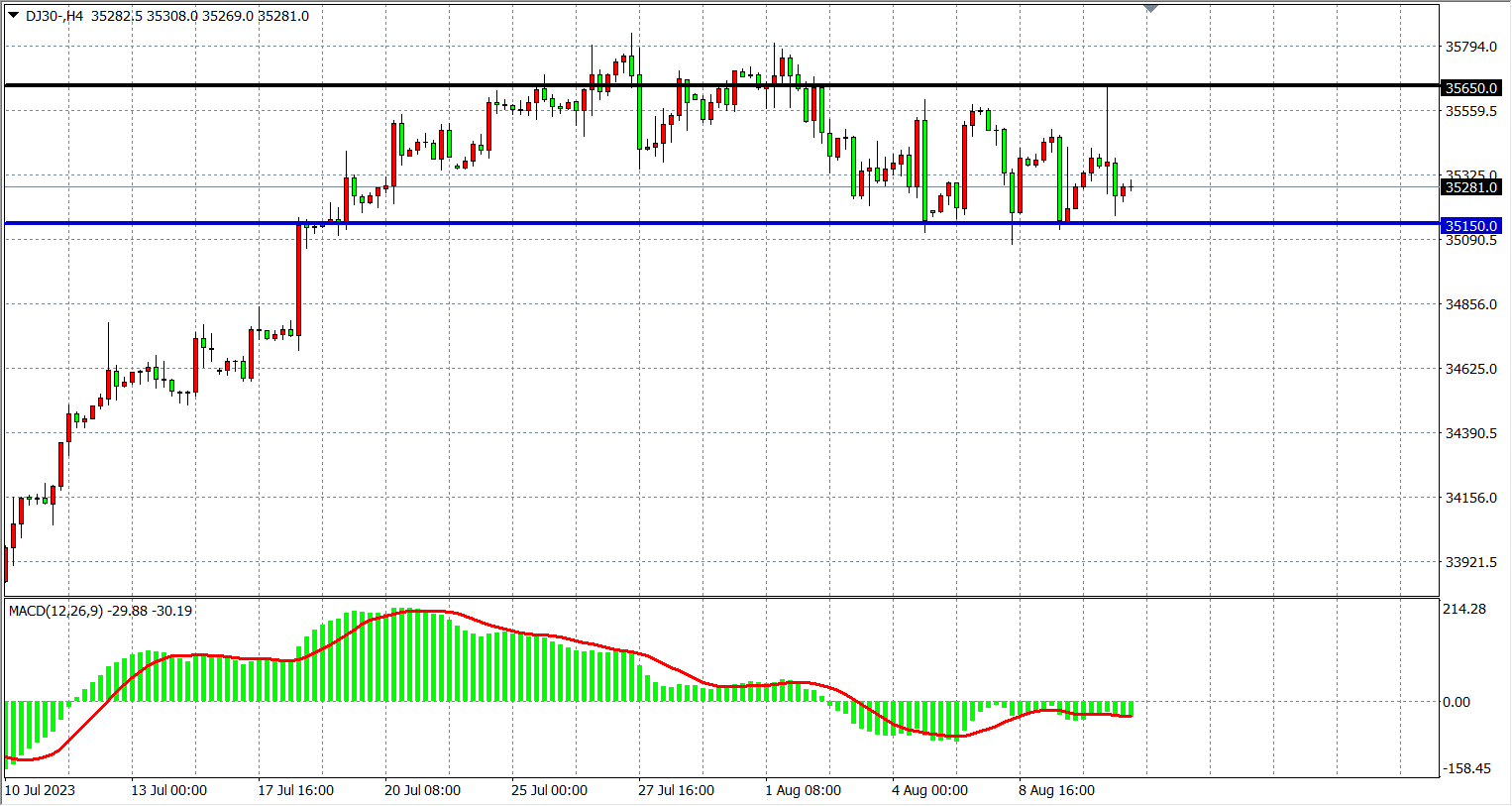Click the 1 Aug 08:00 time label

click(x=803, y=790)
